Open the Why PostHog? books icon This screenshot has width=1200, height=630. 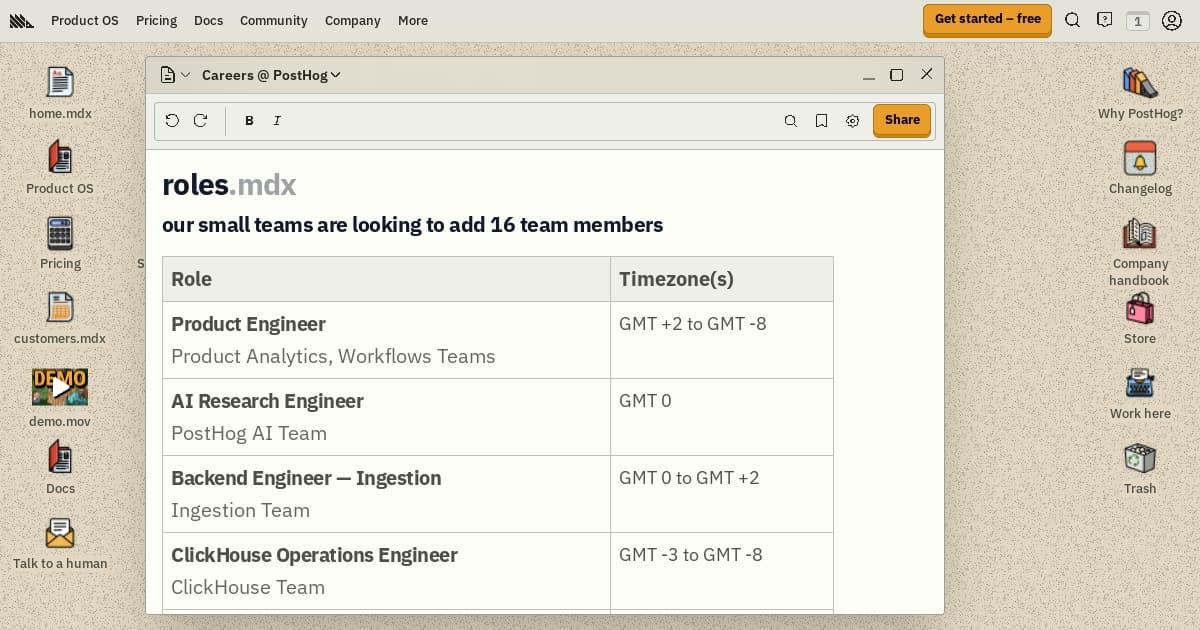[1140, 82]
